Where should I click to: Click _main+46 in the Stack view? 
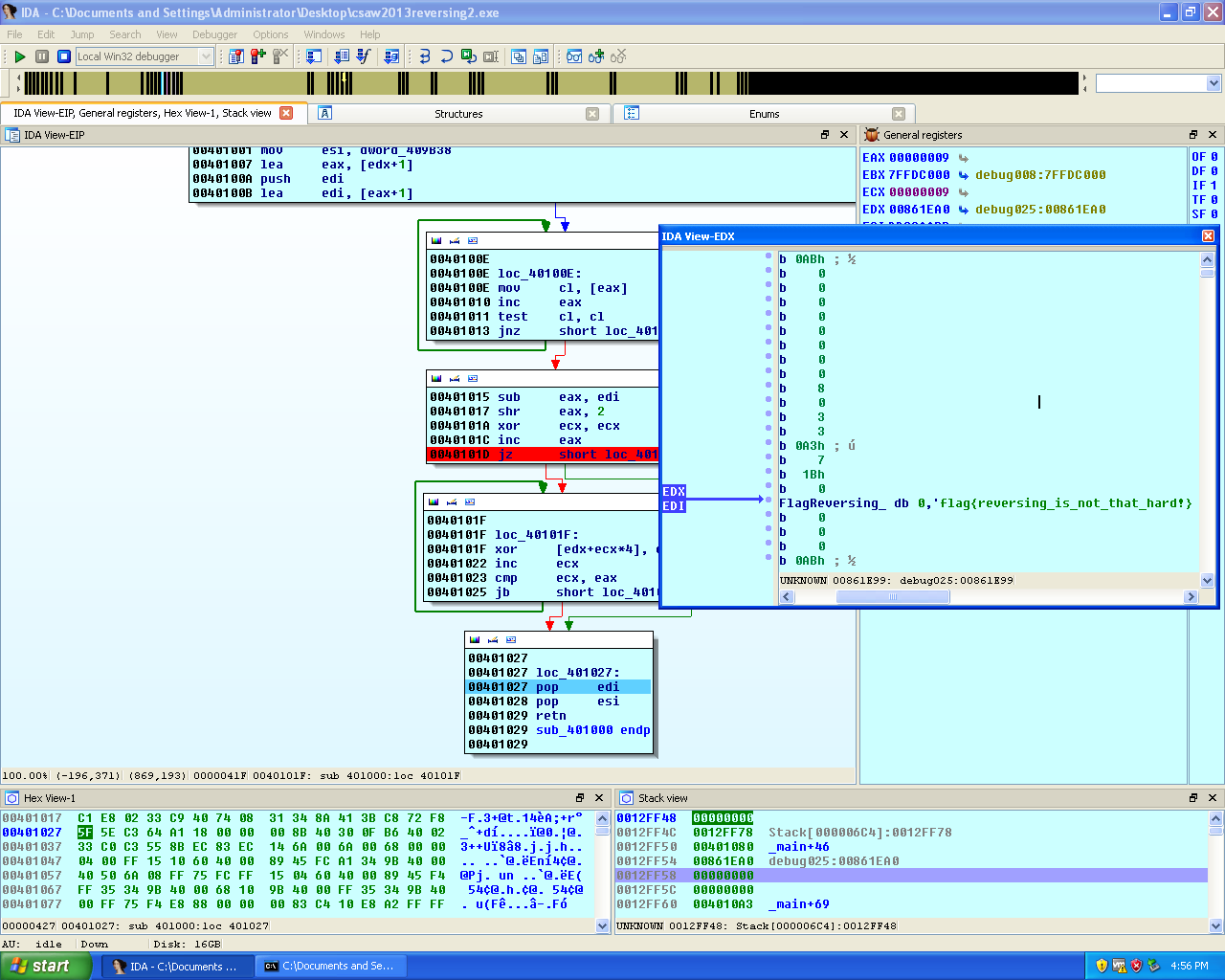(x=799, y=847)
